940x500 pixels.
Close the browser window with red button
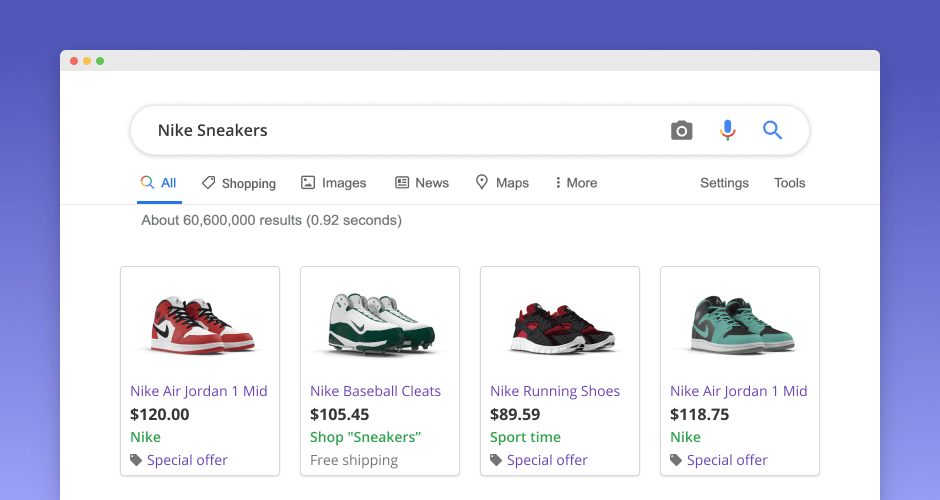pyautogui.click(x=74, y=61)
